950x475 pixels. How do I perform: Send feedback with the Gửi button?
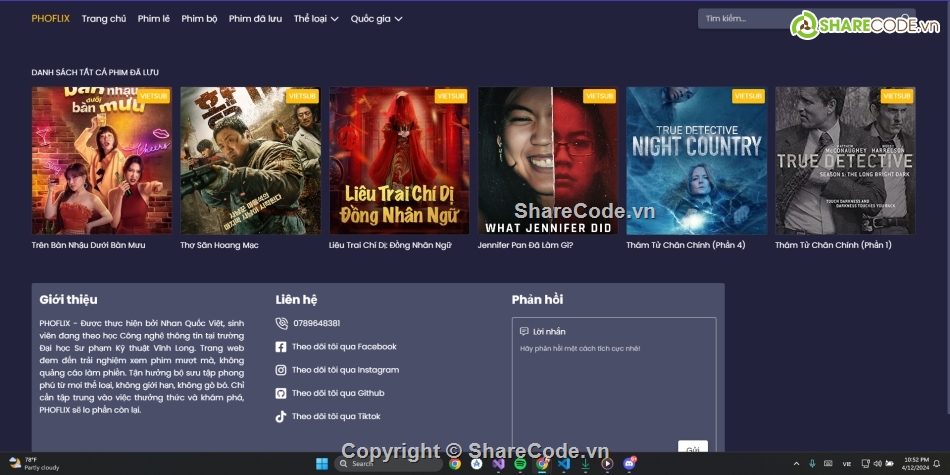693,449
